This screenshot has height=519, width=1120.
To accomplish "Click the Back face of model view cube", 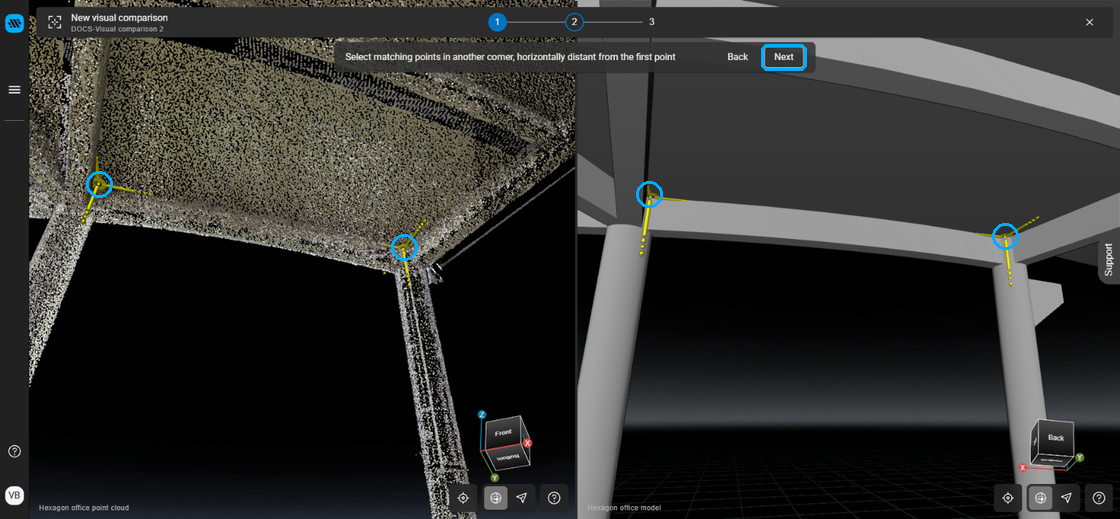I will [x=1056, y=438].
